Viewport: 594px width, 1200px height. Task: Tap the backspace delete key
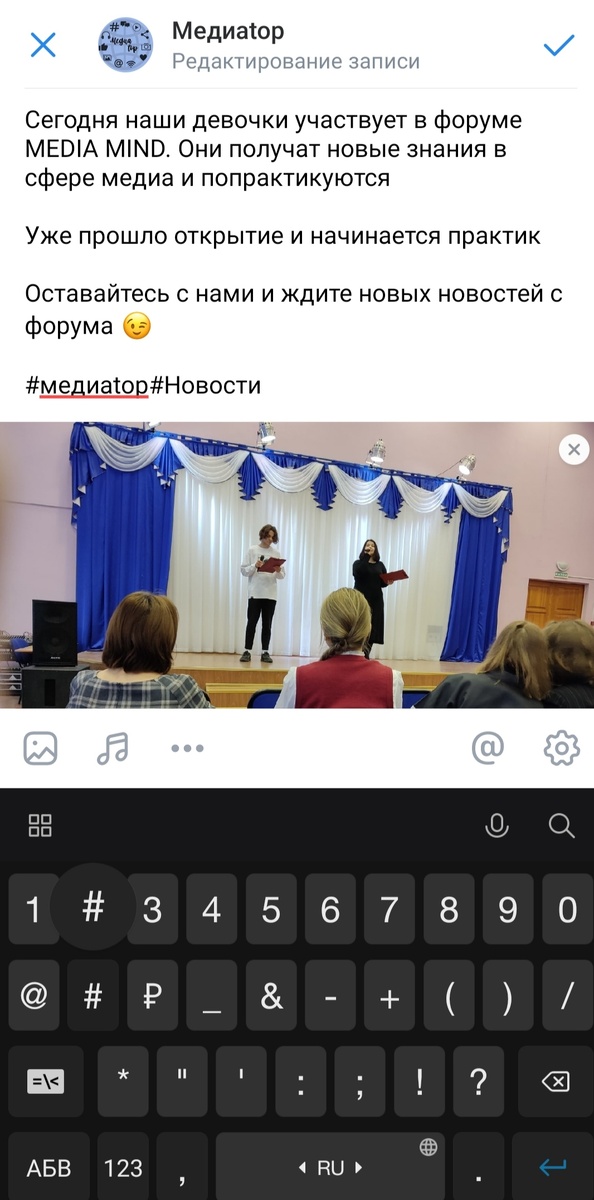(556, 1082)
